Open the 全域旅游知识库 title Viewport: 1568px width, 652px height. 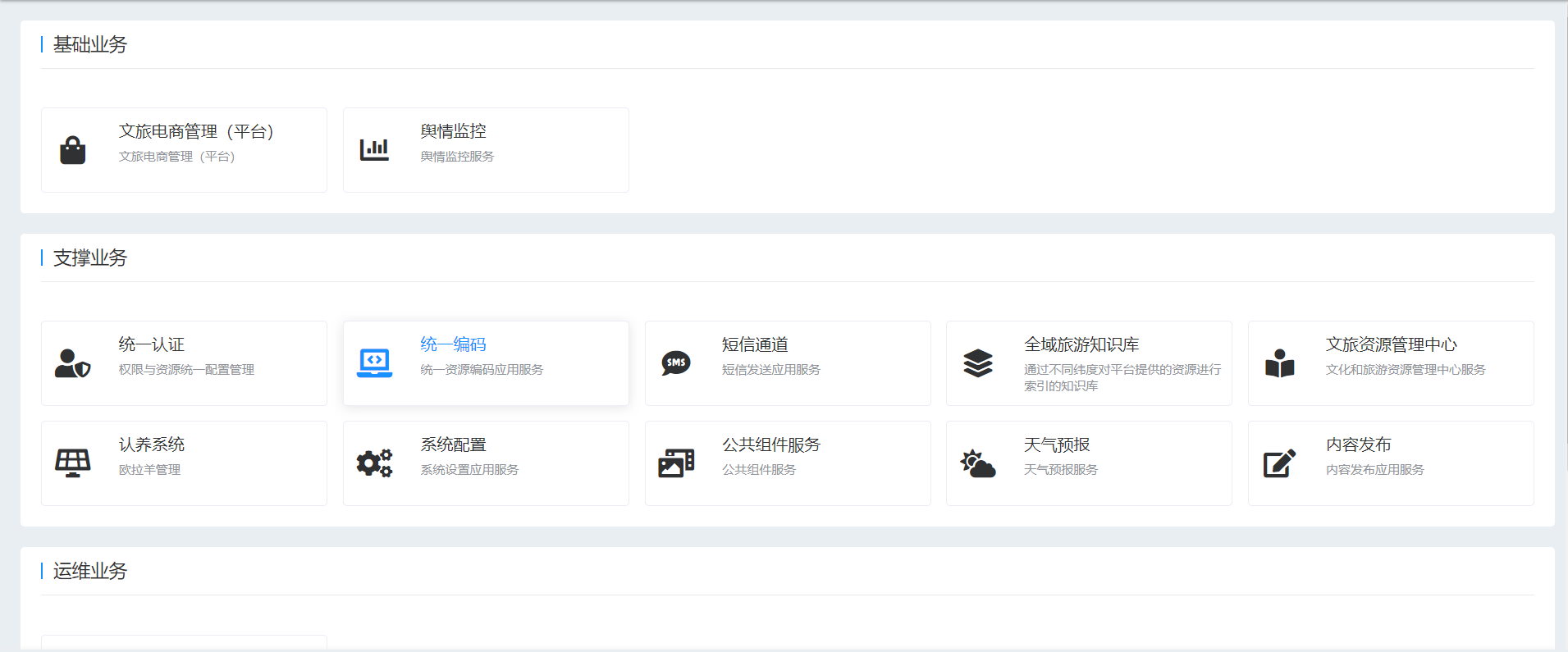(x=1081, y=344)
